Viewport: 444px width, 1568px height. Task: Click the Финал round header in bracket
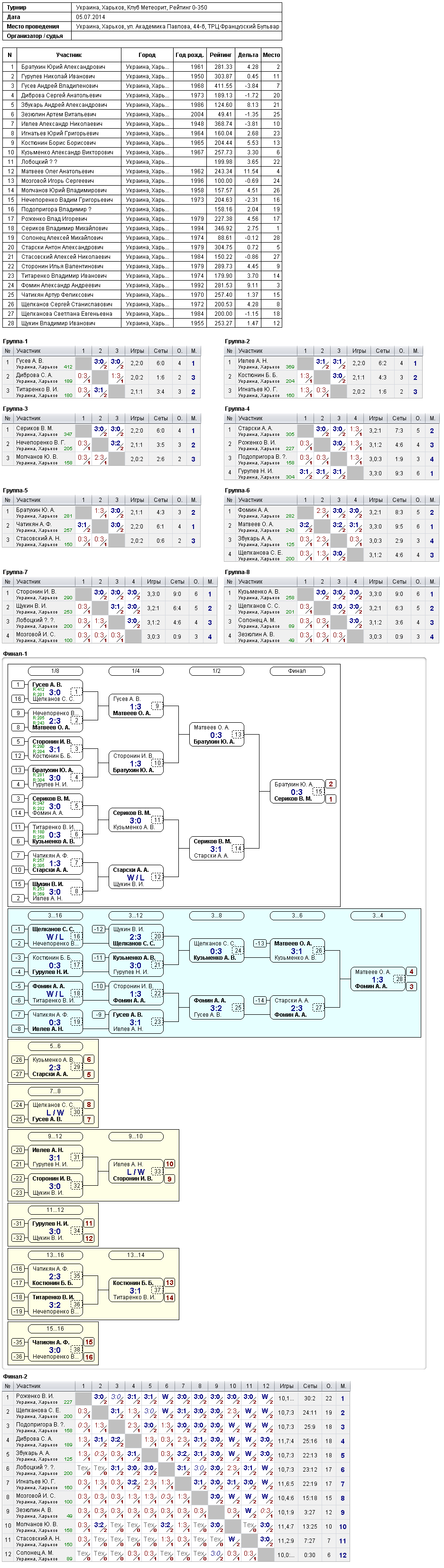pyautogui.click(x=297, y=671)
